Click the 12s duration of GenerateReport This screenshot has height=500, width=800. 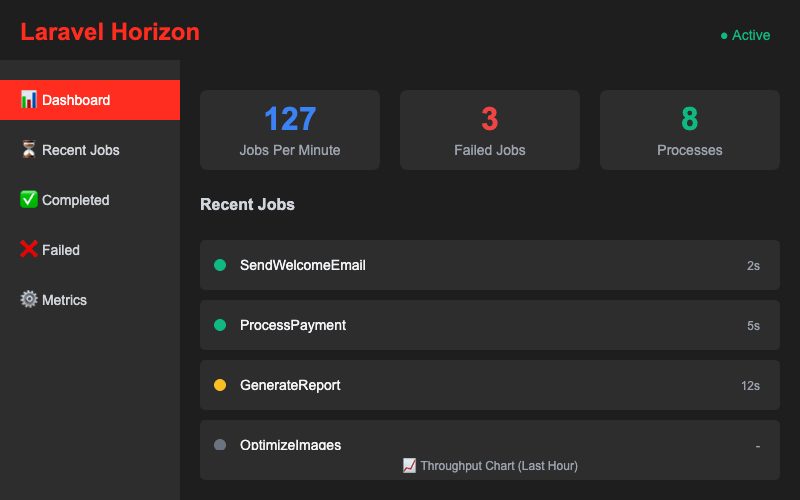pos(750,386)
